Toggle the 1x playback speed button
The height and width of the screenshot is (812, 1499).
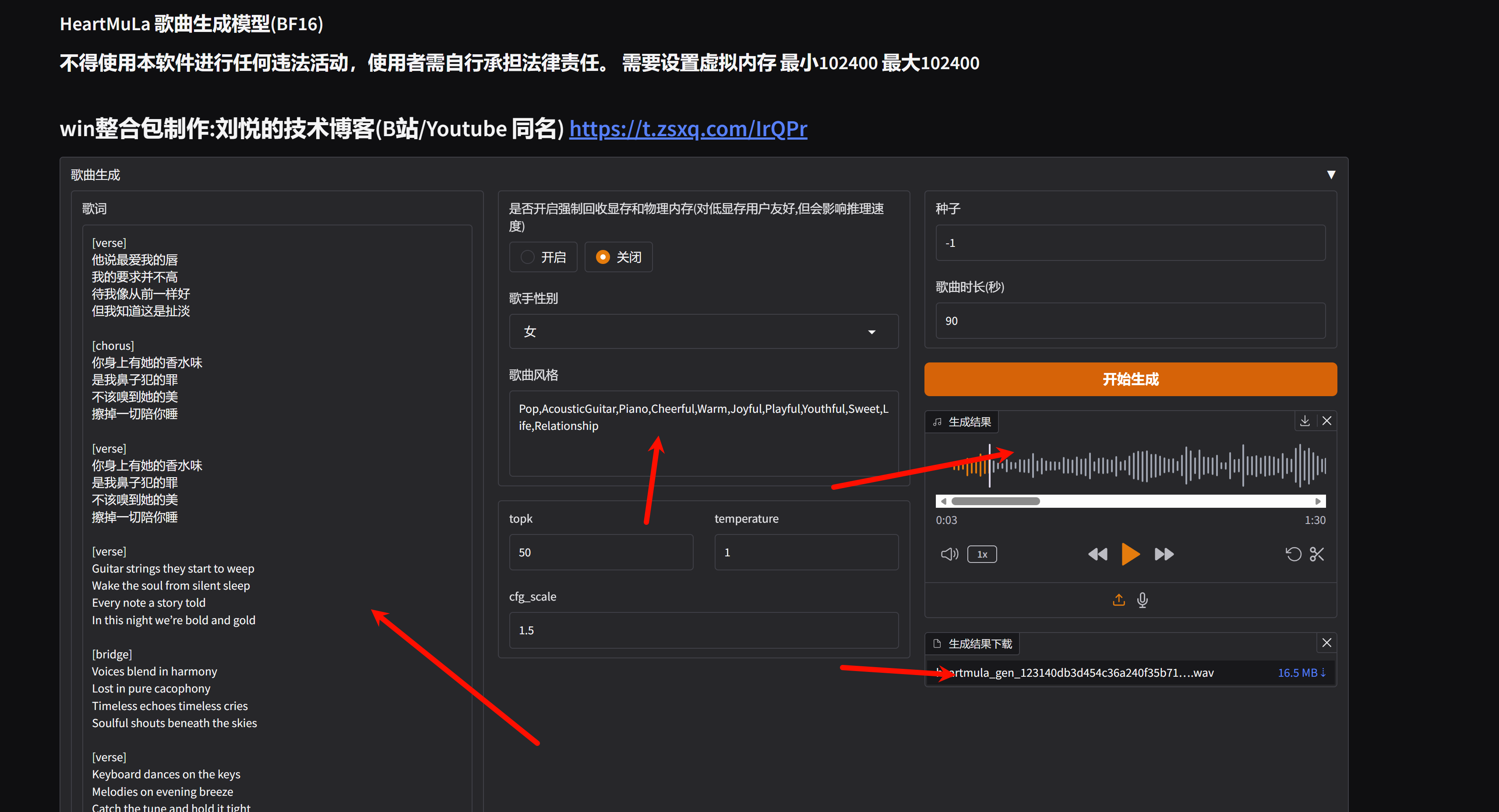click(x=982, y=554)
